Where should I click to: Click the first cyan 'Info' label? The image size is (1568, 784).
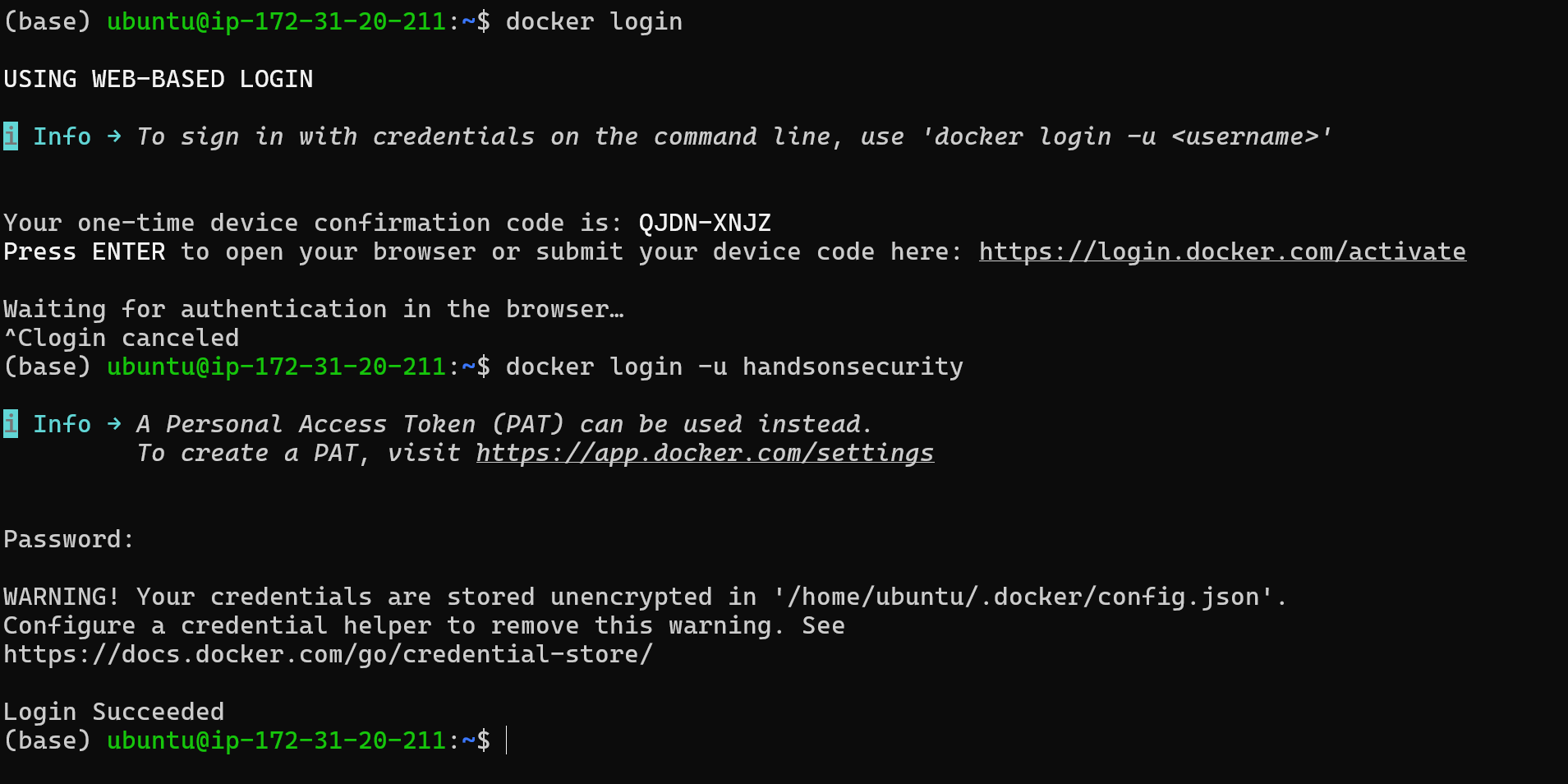pos(62,136)
